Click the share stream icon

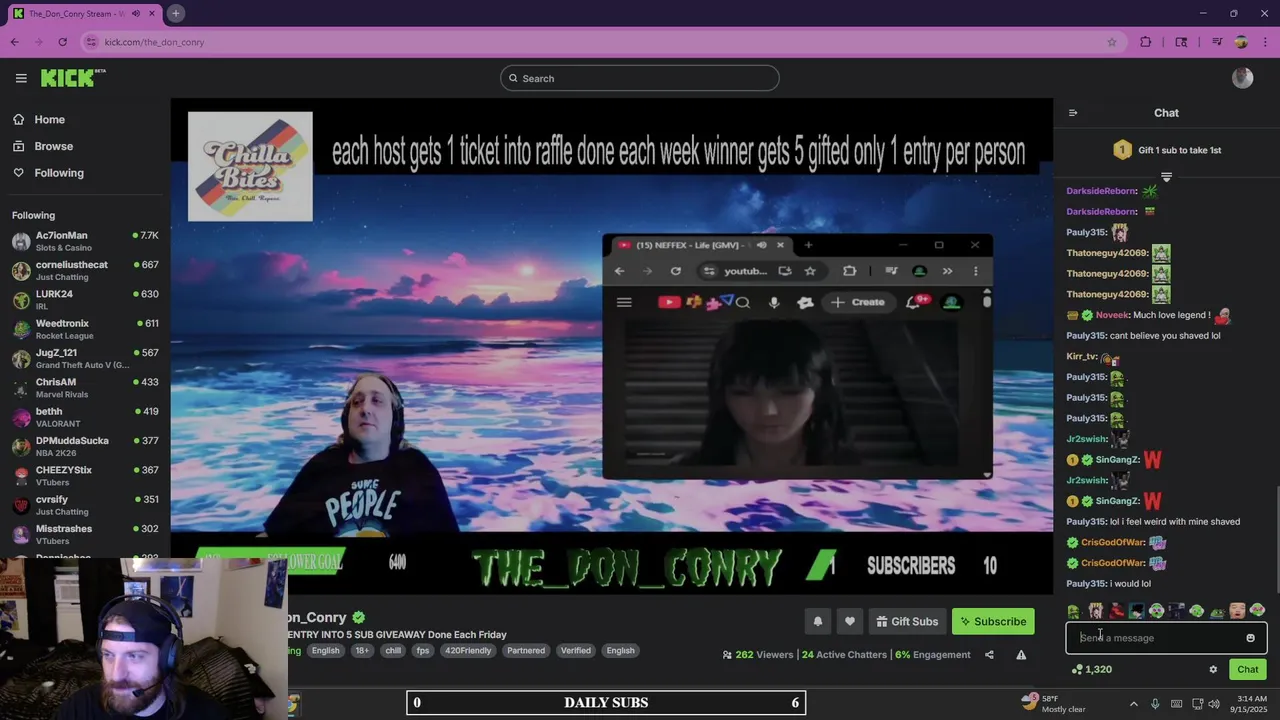tap(989, 655)
